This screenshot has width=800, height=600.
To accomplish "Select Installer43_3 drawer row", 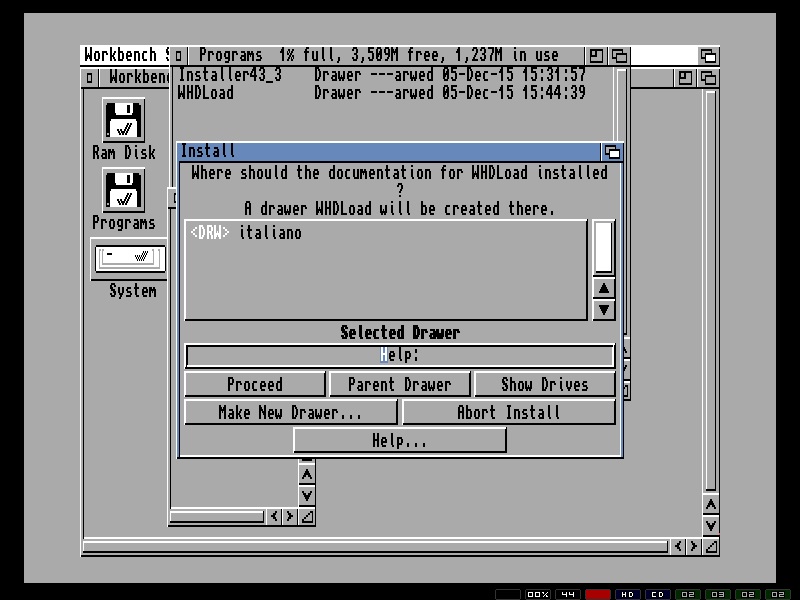I will click(x=382, y=75).
